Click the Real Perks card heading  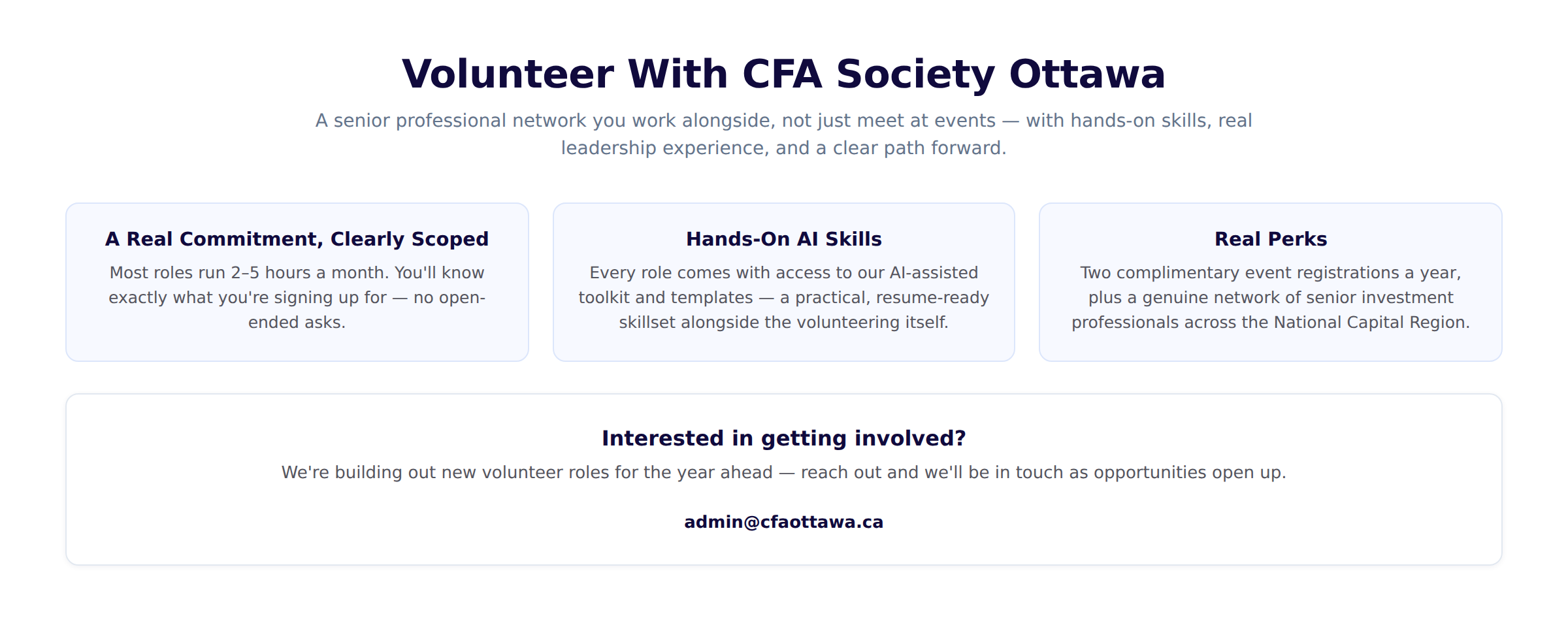click(x=1271, y=239)
